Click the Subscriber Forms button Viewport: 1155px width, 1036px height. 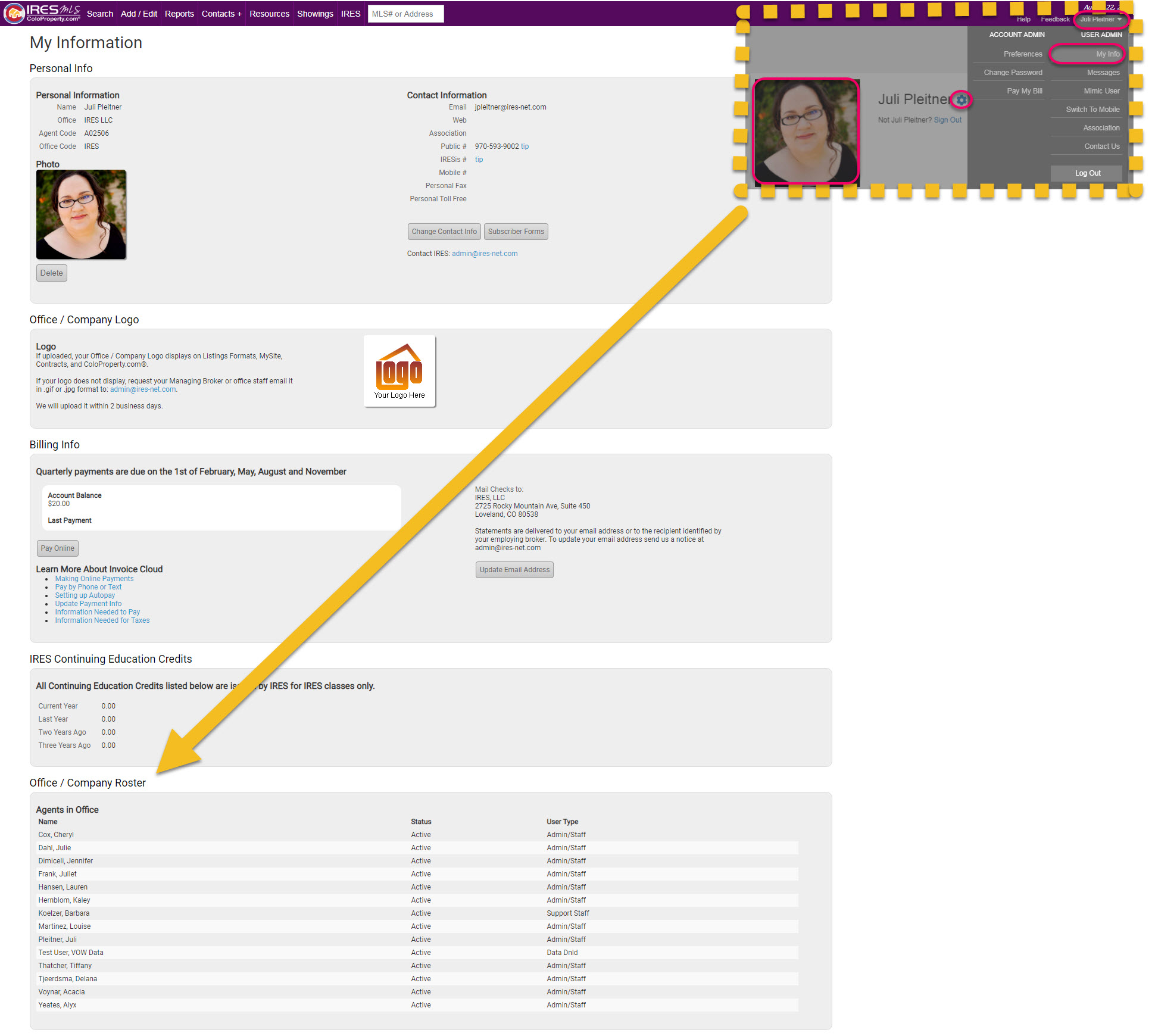point(516,232)
